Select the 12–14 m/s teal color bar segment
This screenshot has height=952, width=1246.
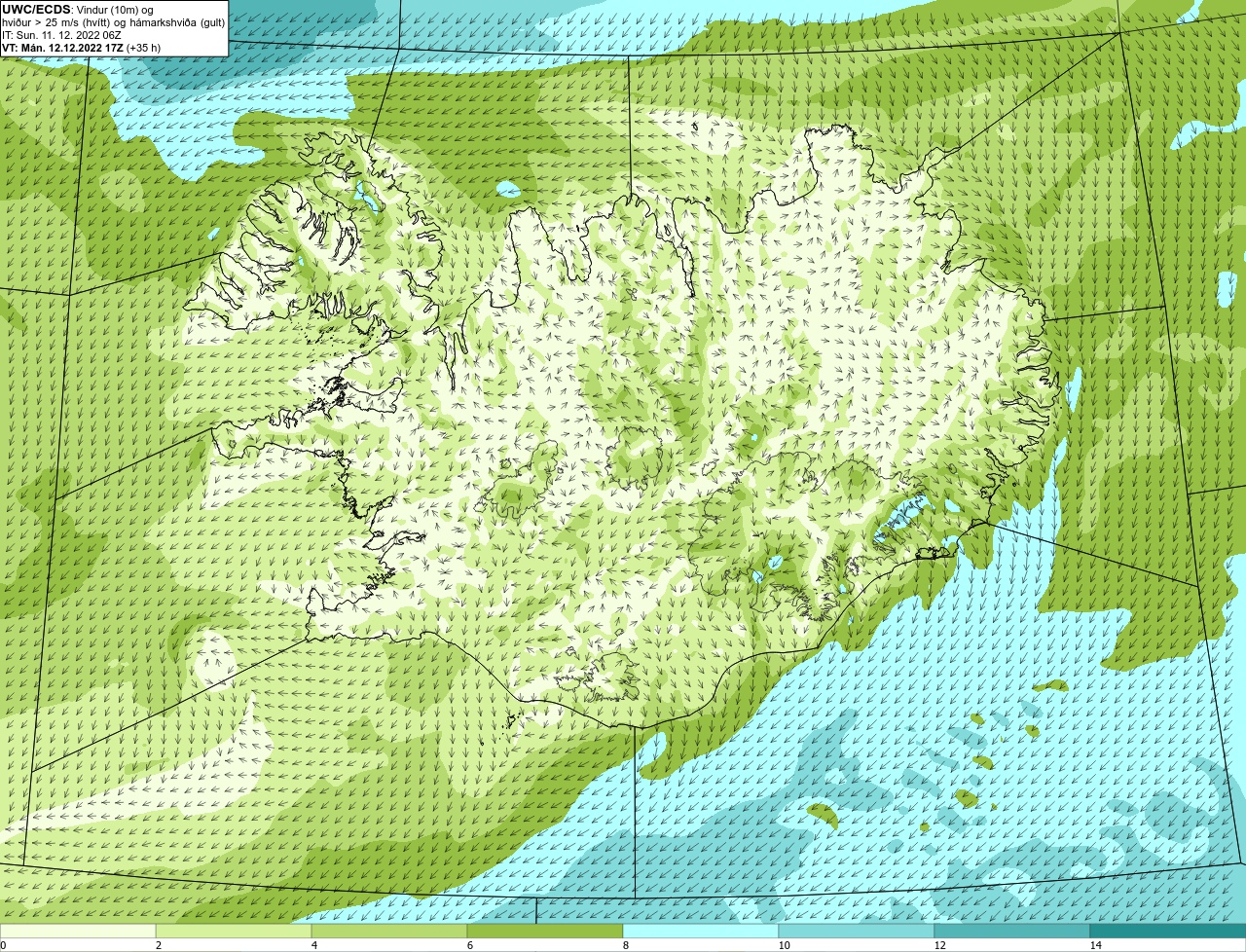coord(1012,931)
